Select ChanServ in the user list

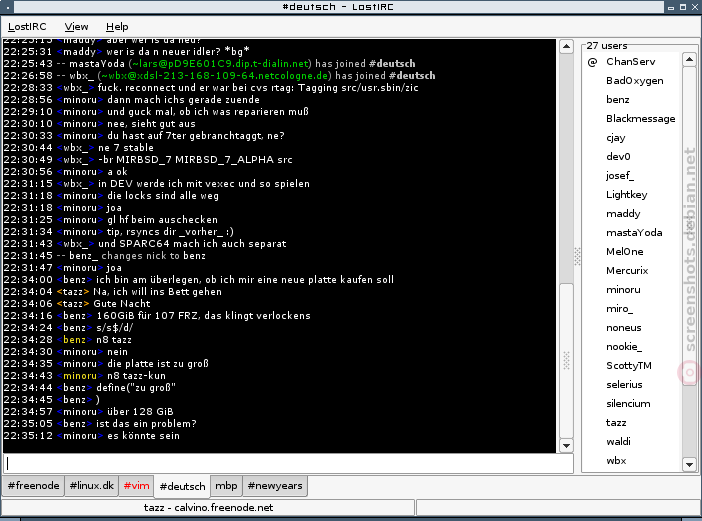click(630, 62)
